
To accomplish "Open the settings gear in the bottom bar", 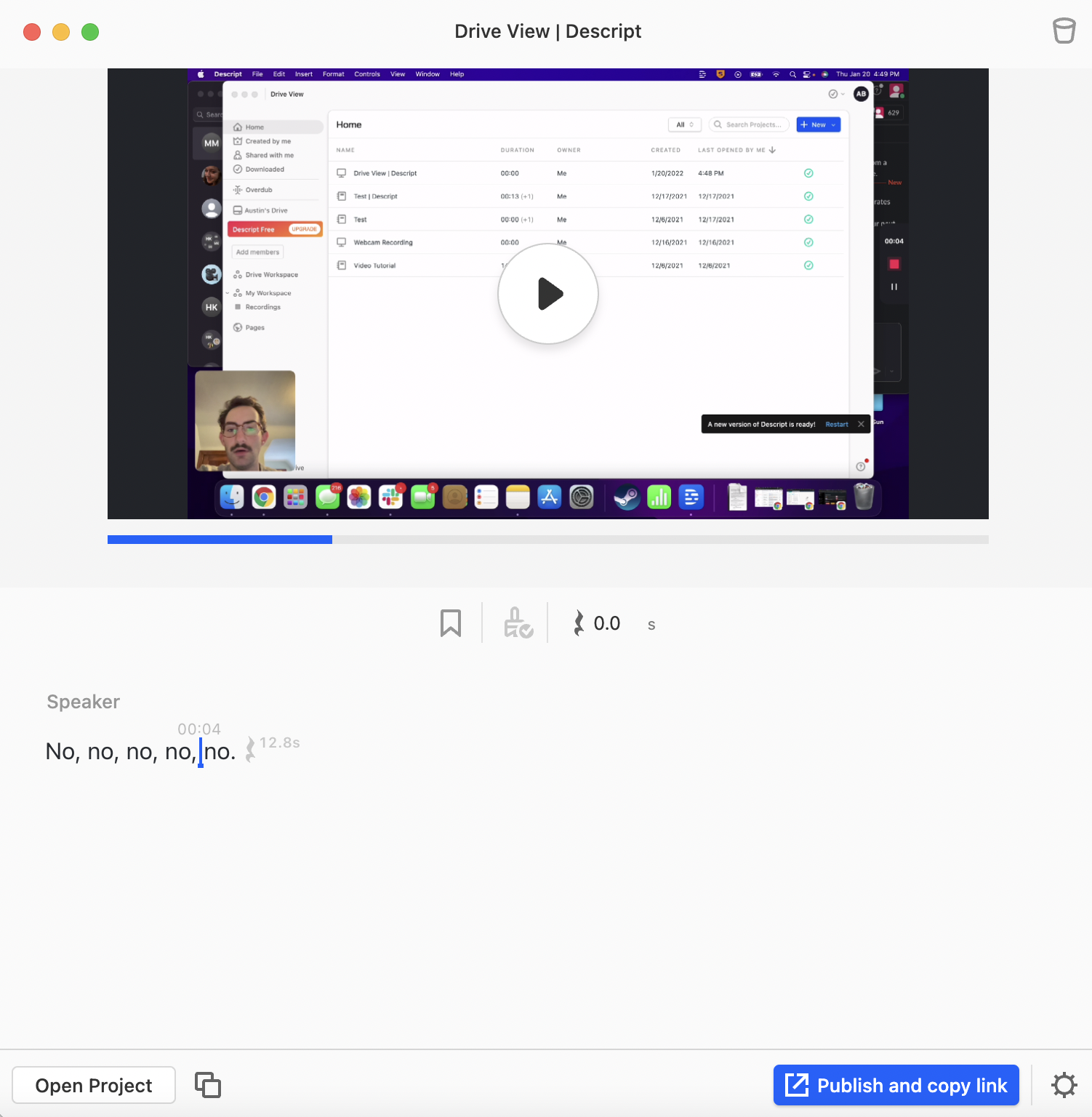I will tap(1064, 1085).
